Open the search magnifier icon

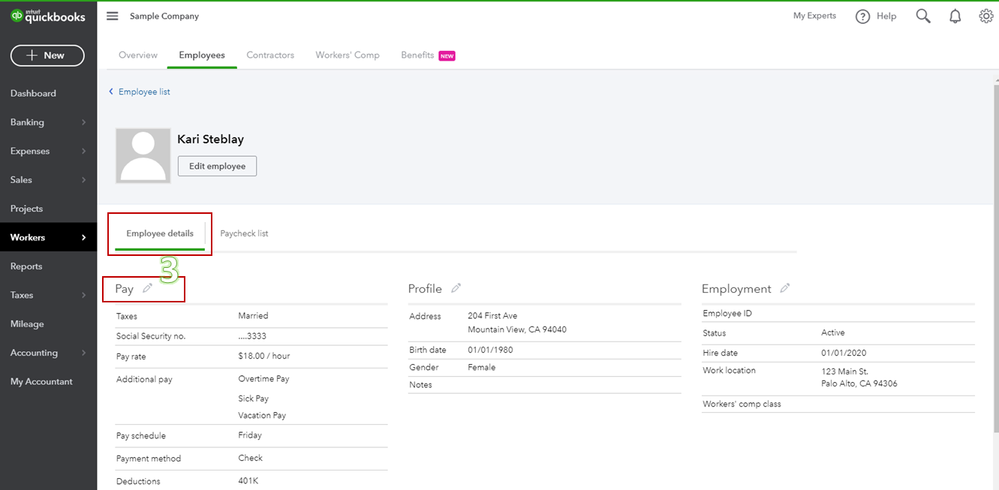pos(923,17)
